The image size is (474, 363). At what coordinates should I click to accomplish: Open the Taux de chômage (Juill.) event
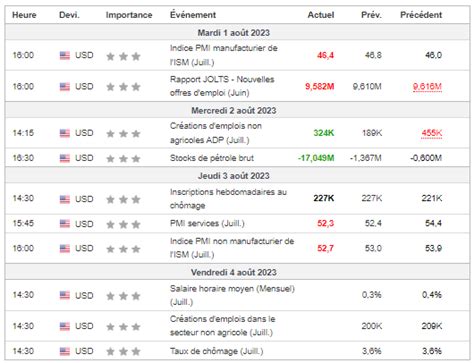(217, 351)
